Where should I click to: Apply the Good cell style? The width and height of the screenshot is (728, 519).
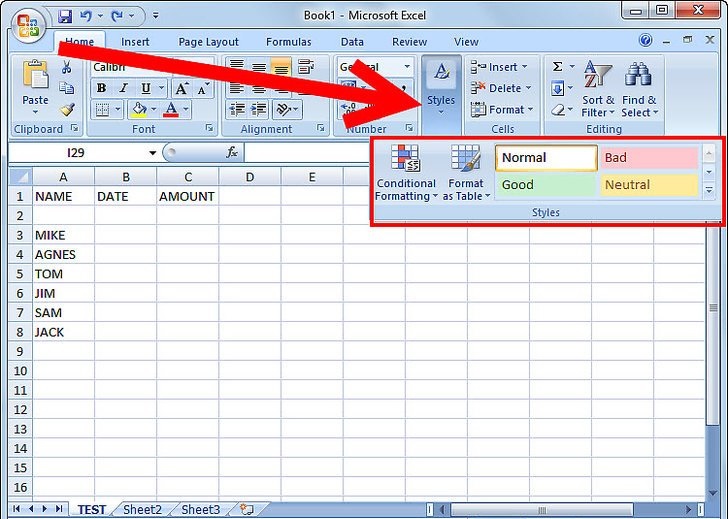(546, 185)
